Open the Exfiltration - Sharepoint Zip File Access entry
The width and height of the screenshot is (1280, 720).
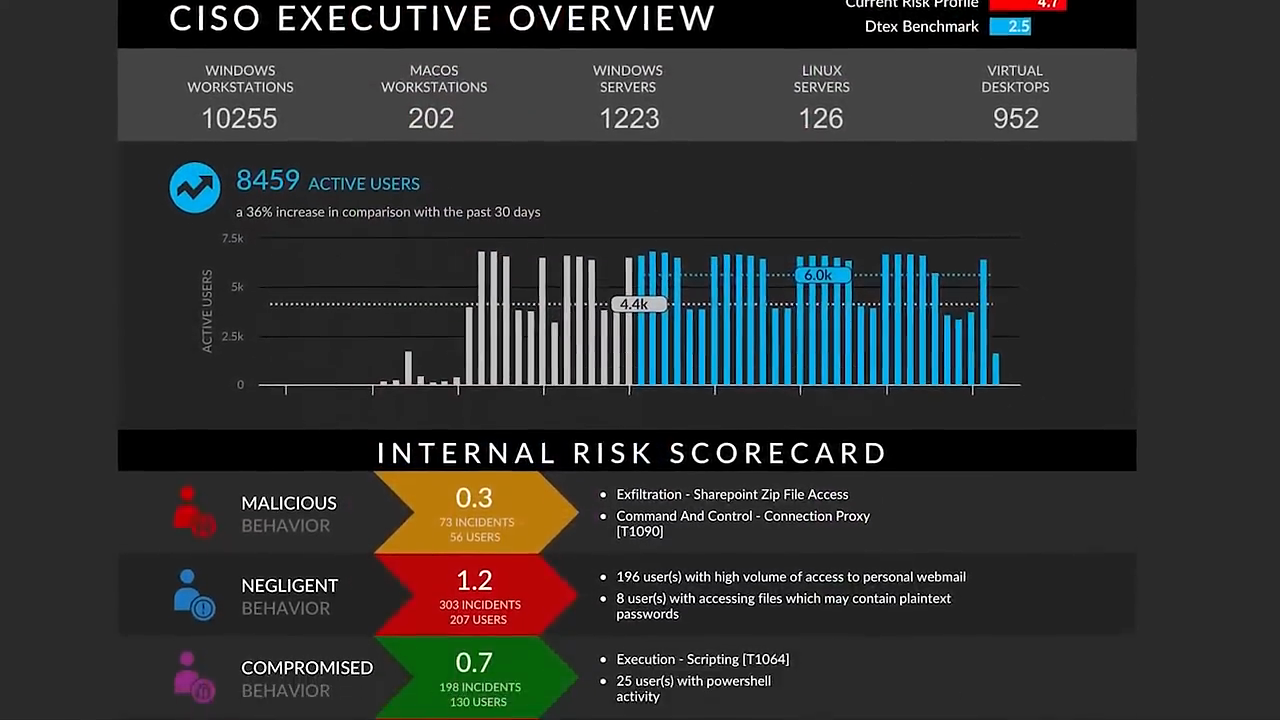[x=732, y=494]
